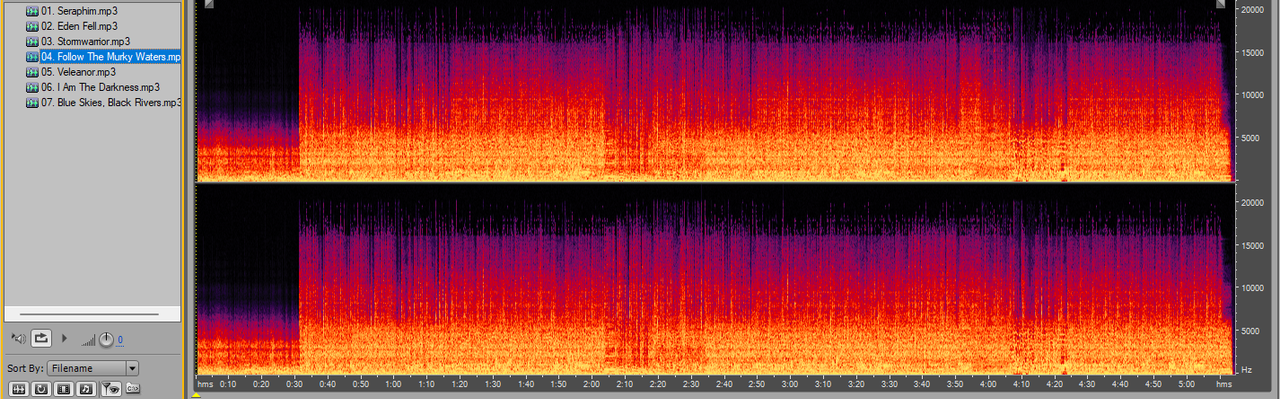1280x399 pixels.
Task: Select 03. Stormwarrior.mp3 in the file list
Action: click(86, 41)
